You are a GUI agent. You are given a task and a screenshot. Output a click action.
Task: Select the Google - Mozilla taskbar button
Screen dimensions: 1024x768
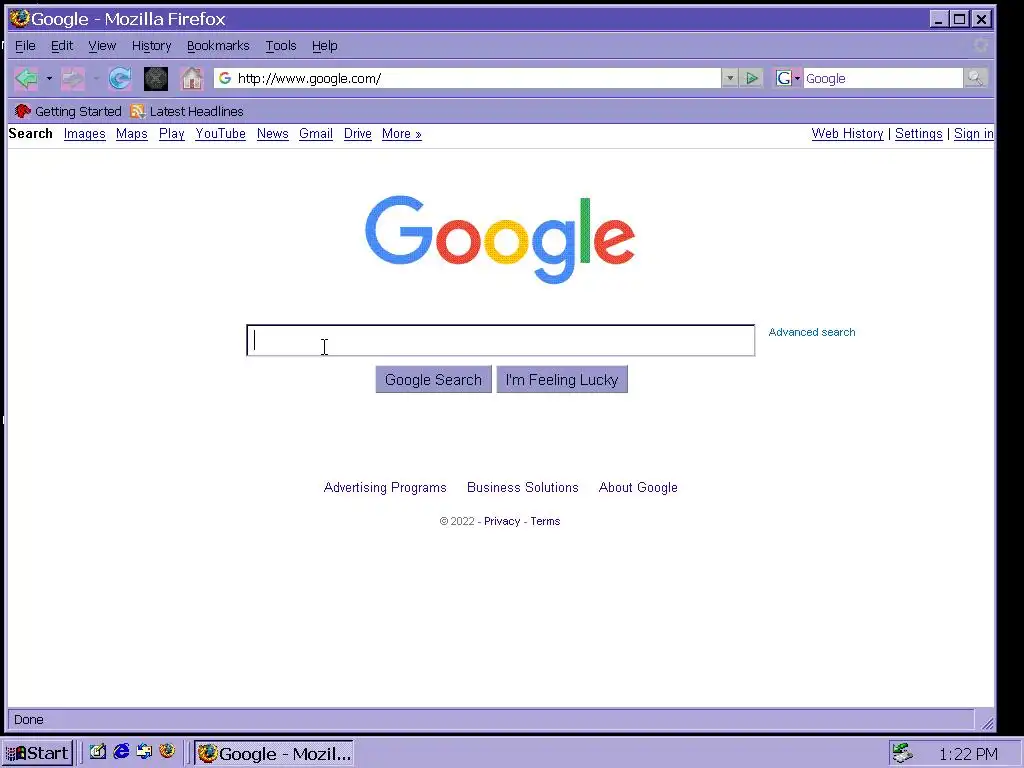point(274,753)
